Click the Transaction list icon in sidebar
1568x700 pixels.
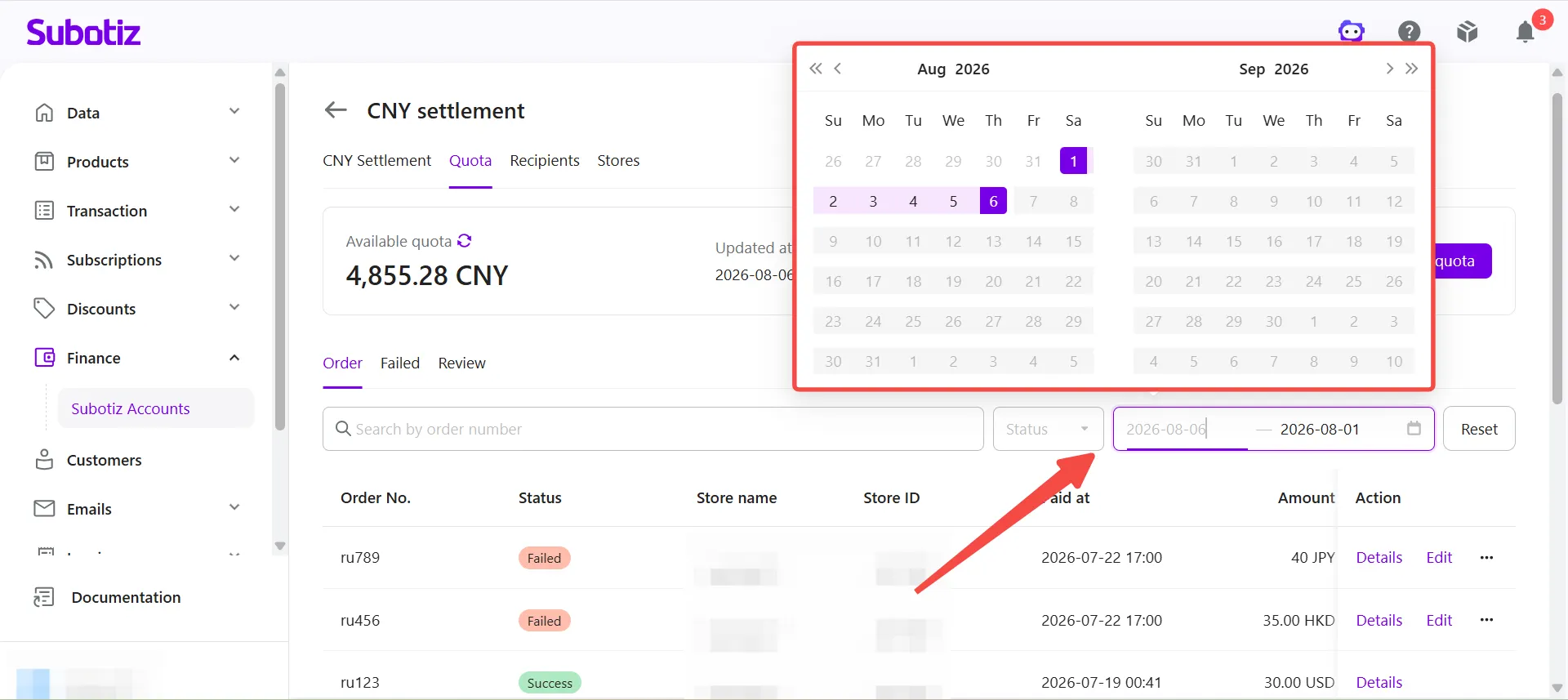[44, 210]
